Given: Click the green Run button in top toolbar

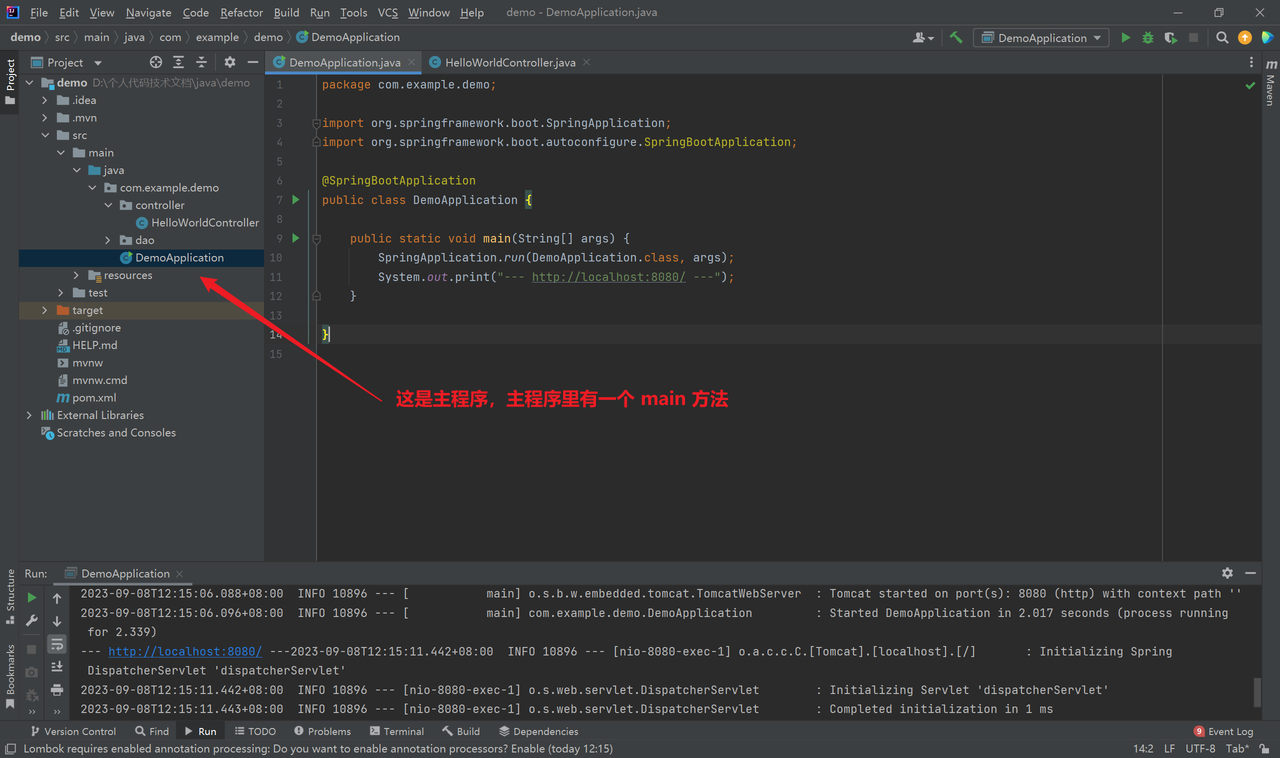Looking at the screenshot, I should click(1126, 38).
